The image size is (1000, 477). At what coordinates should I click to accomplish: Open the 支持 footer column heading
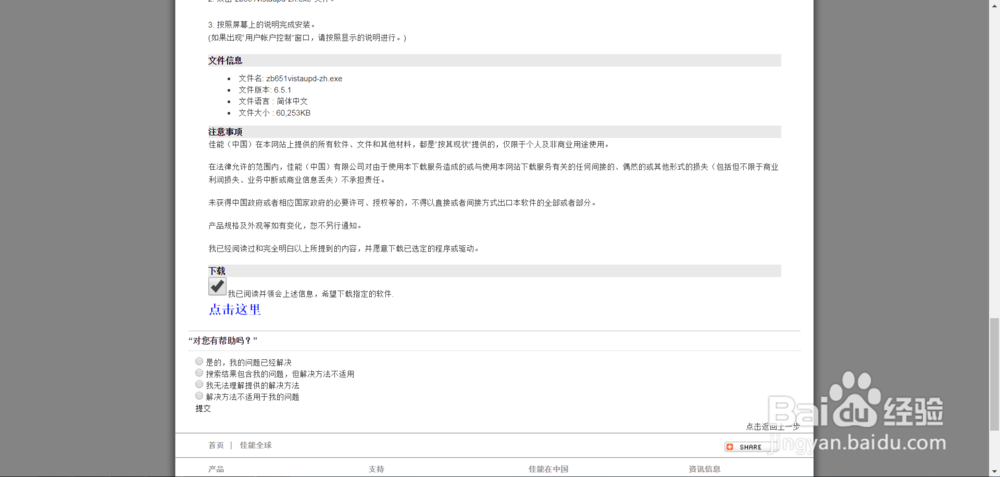point(376,469)
